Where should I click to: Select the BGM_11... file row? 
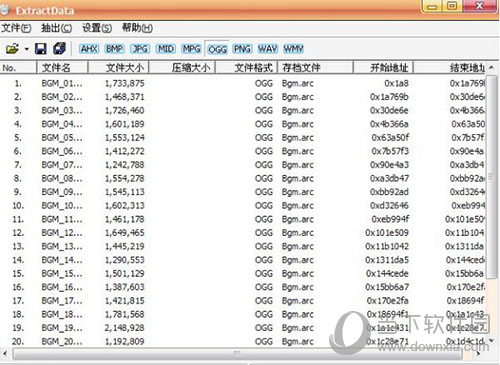tap(243, 219)
